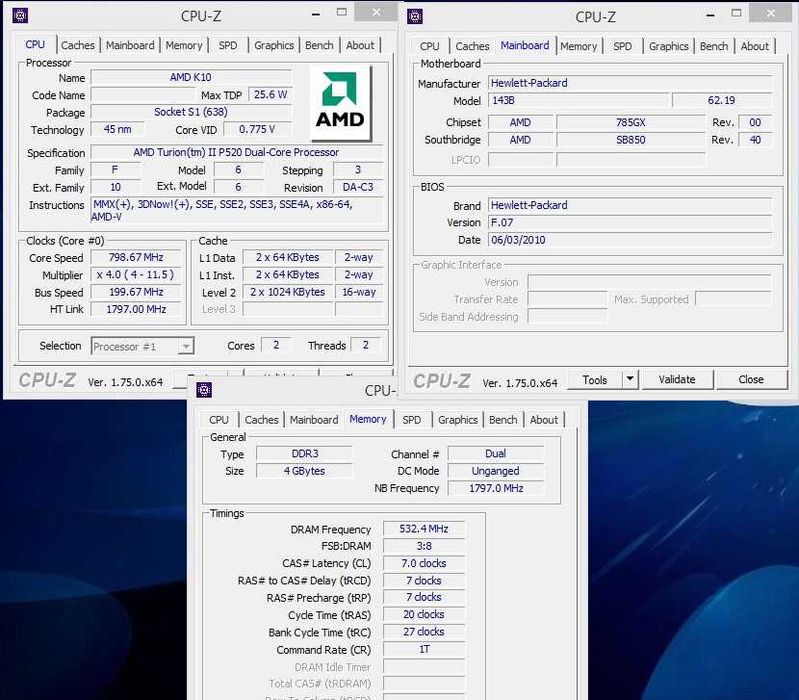The width and height of the screenshot is (799, 700).
Task: Click the memory Size value 4 GBytes
Action: pyautogui.click(x=304, y=471)
